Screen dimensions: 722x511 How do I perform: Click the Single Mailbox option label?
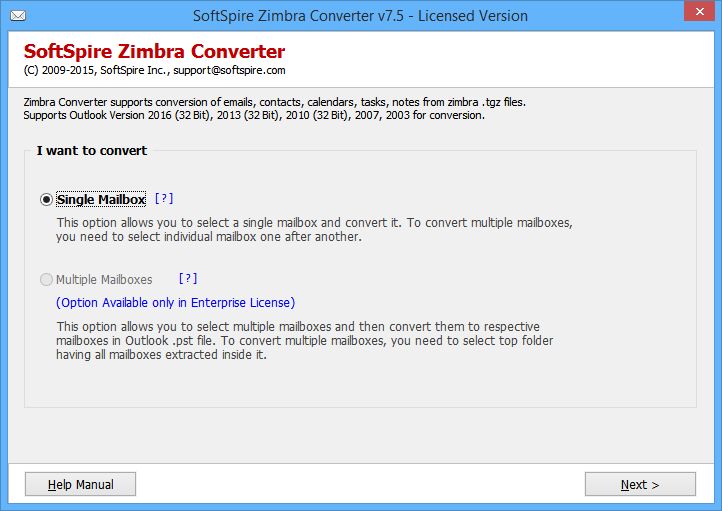point(101,199)
